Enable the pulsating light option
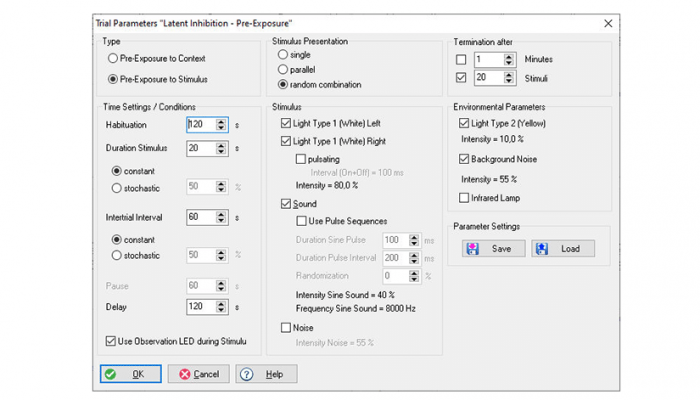 pos(302,159)
